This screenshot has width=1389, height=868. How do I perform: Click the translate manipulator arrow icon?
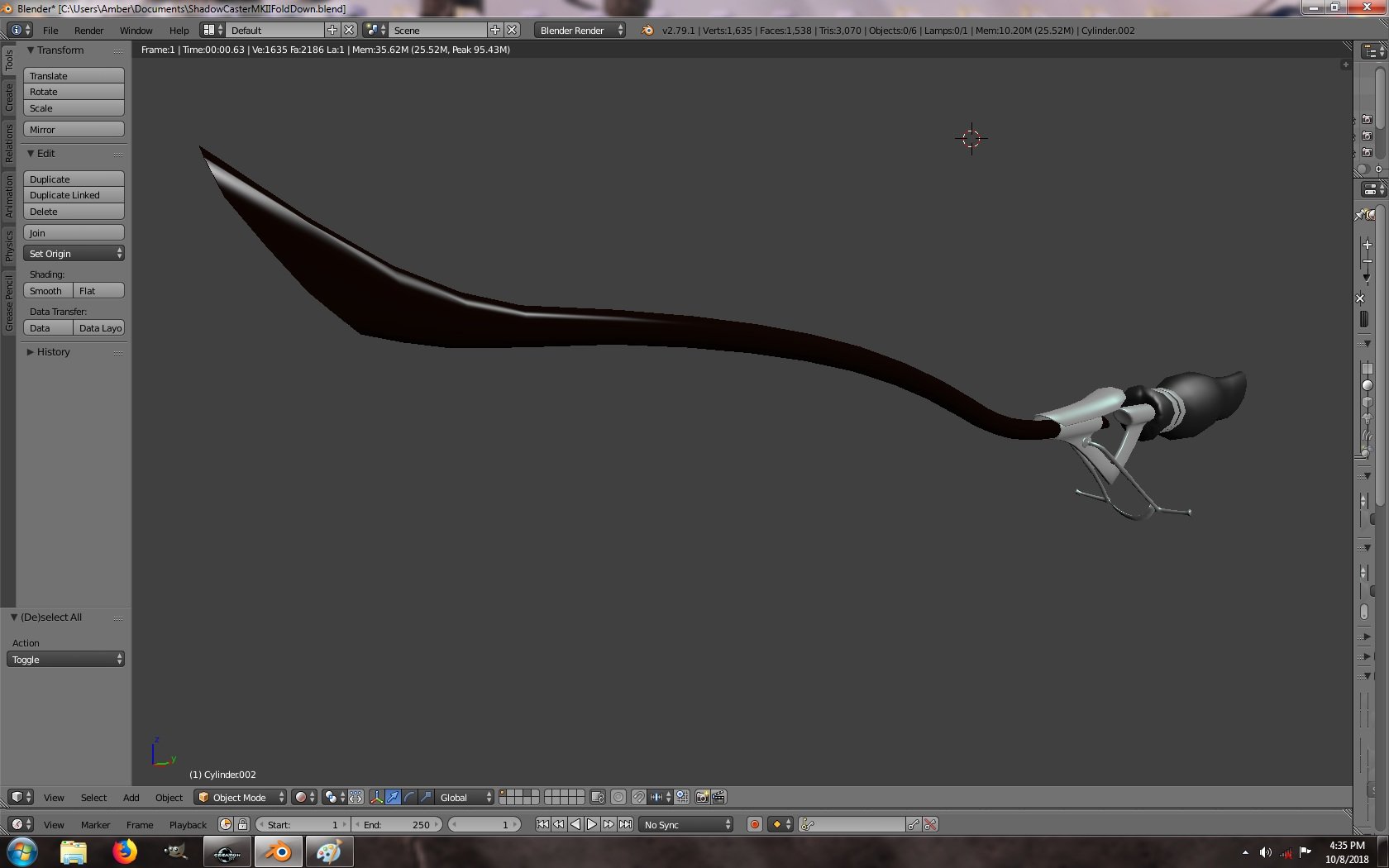click(393, 797)
